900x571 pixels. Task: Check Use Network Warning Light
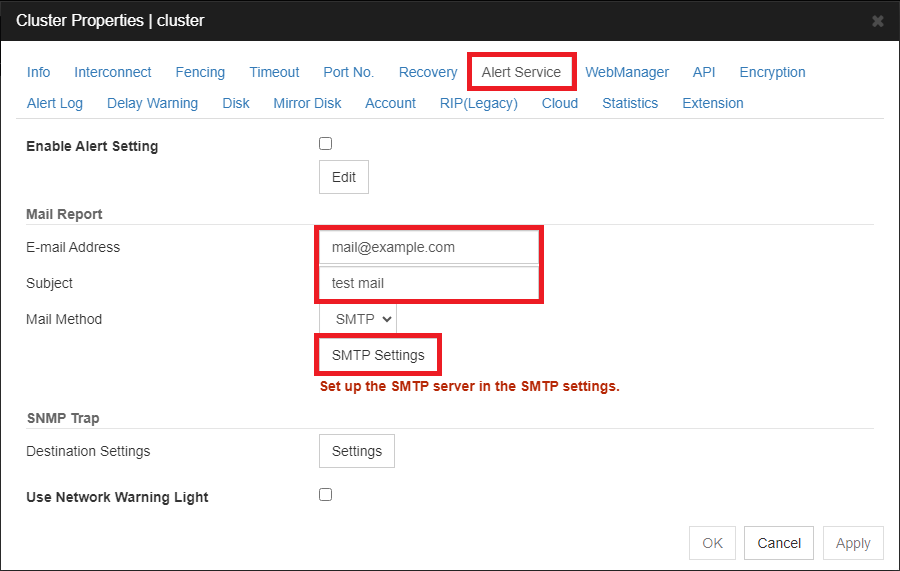click(325, 495)
